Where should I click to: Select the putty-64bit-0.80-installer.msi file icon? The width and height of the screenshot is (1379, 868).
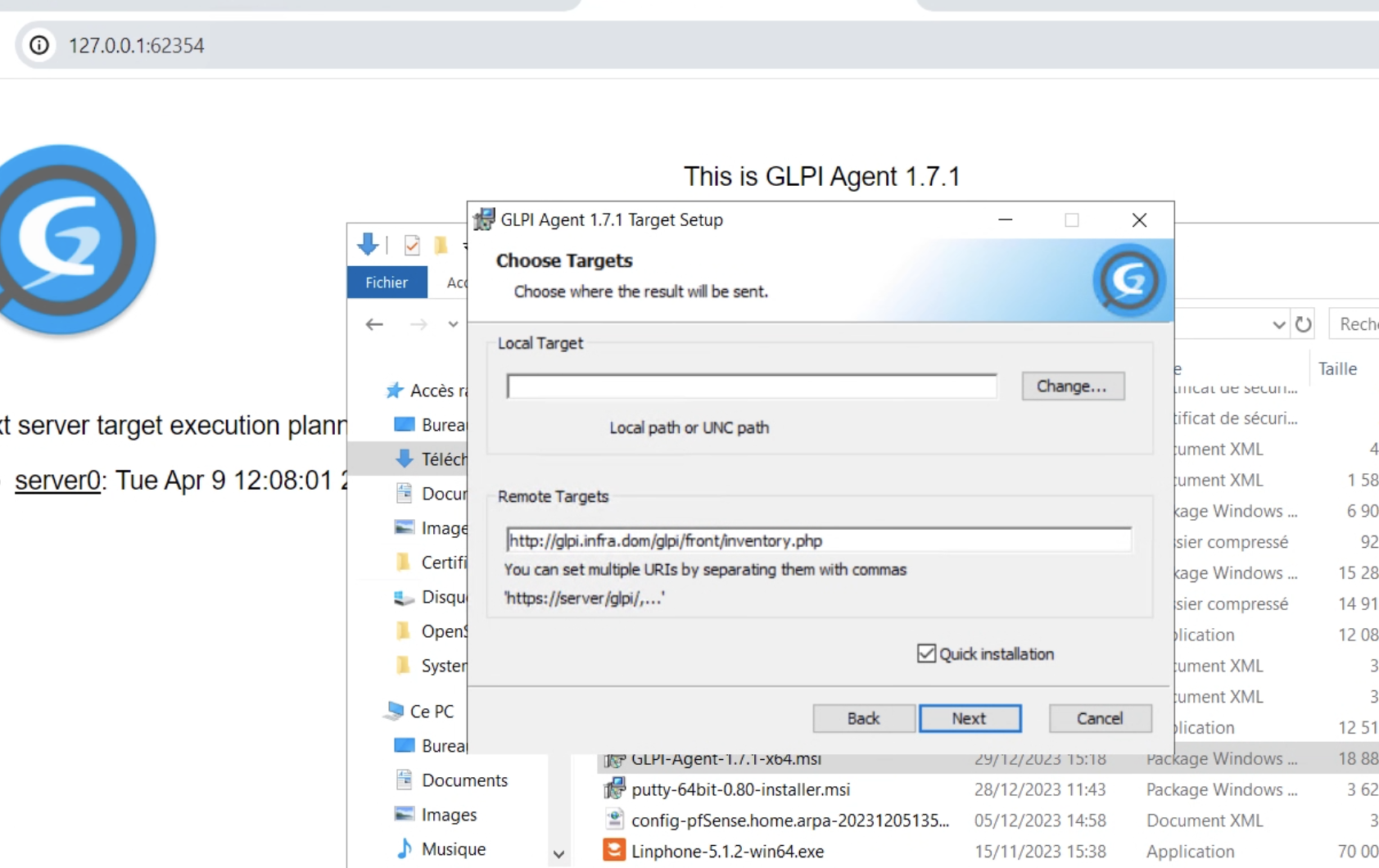pyautogui.click(x=614, y=789)
